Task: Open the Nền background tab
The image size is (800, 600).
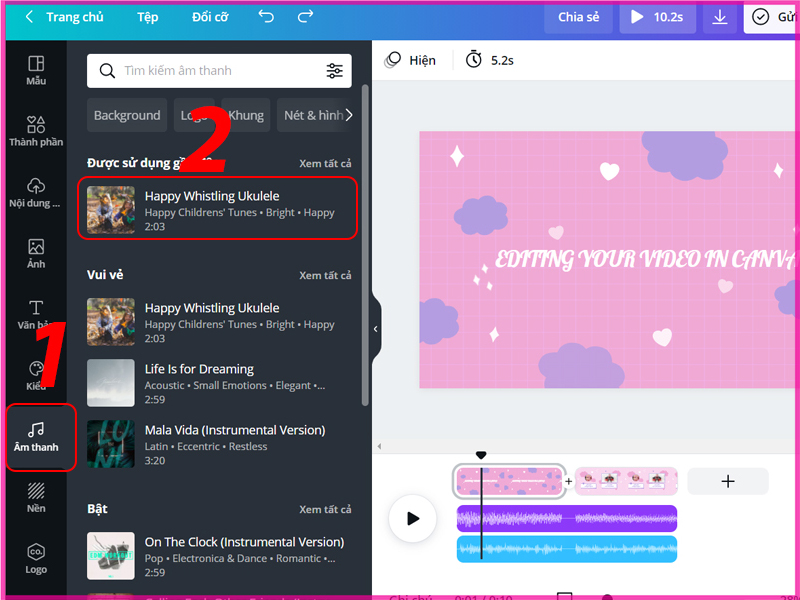Action: click(36, 498)
